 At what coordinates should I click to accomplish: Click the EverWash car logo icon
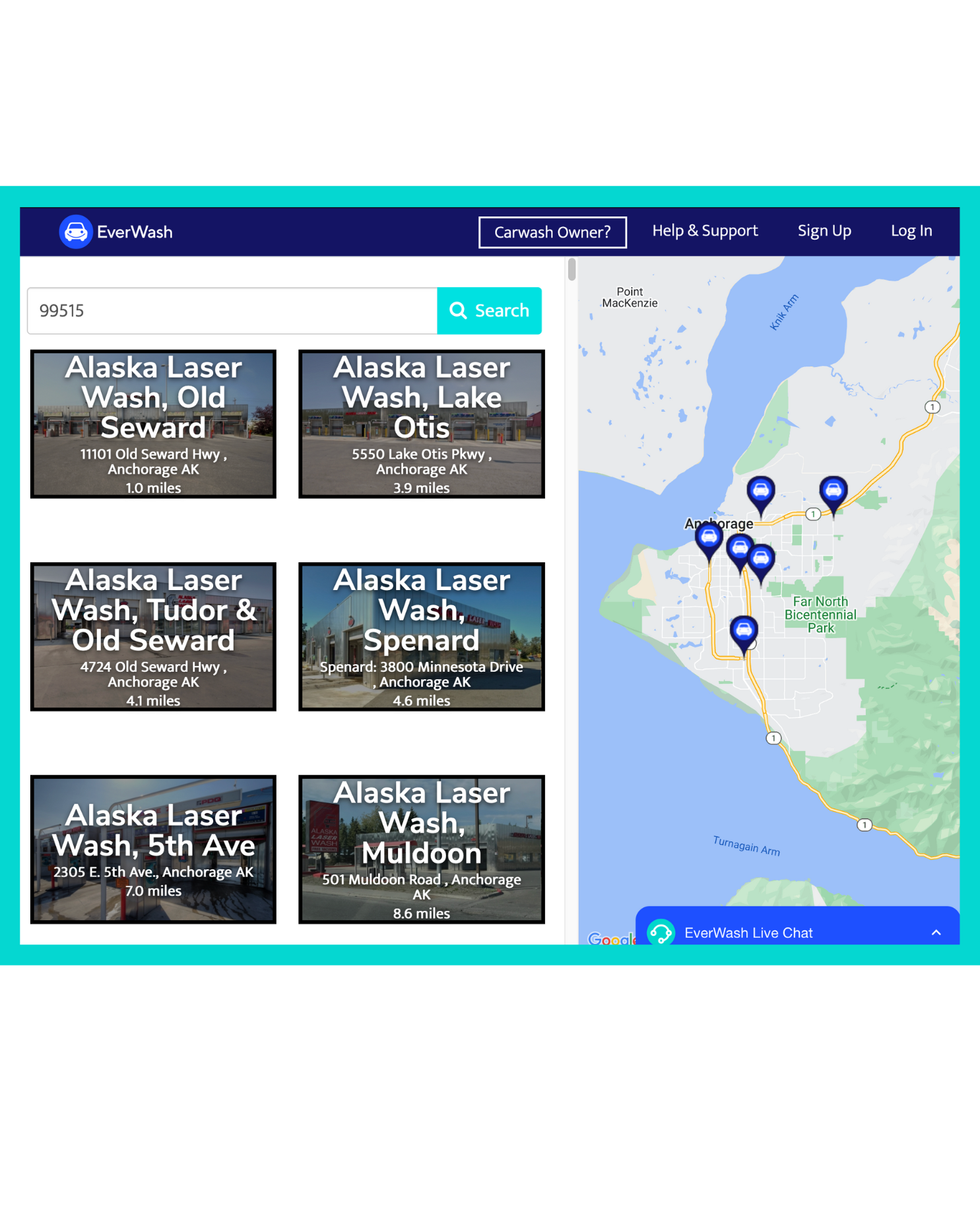(75, 232)
